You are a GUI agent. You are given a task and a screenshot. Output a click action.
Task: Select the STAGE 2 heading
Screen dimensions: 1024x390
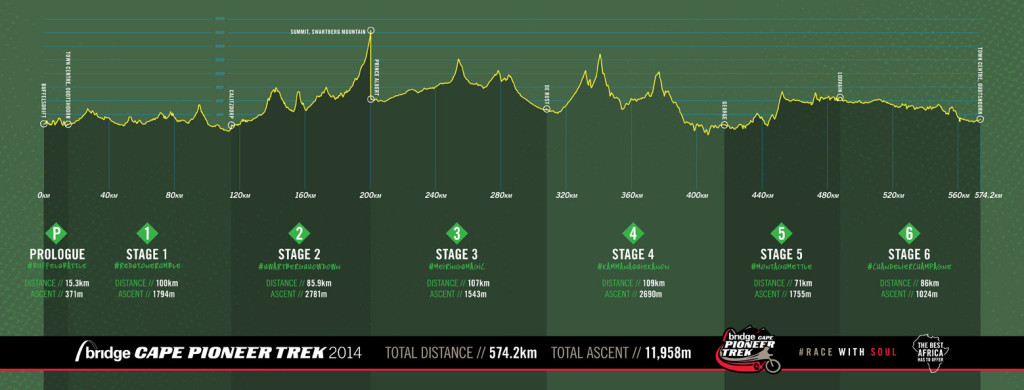pyautogui.click(x=299, y=254)
